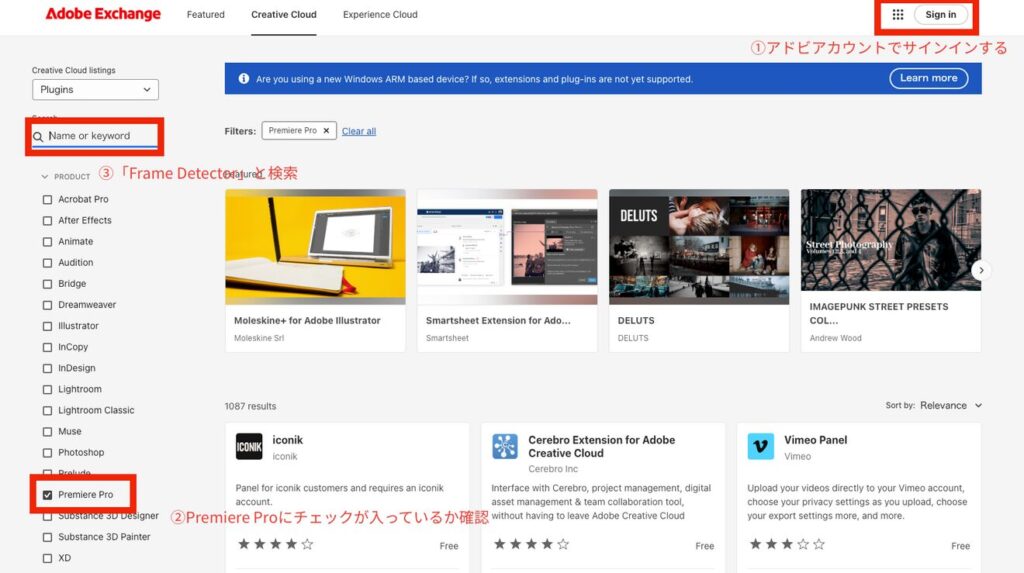The image size is (1024, 573).
Task: Click the Andrew Wood publisher name
Action: (835, 338)
